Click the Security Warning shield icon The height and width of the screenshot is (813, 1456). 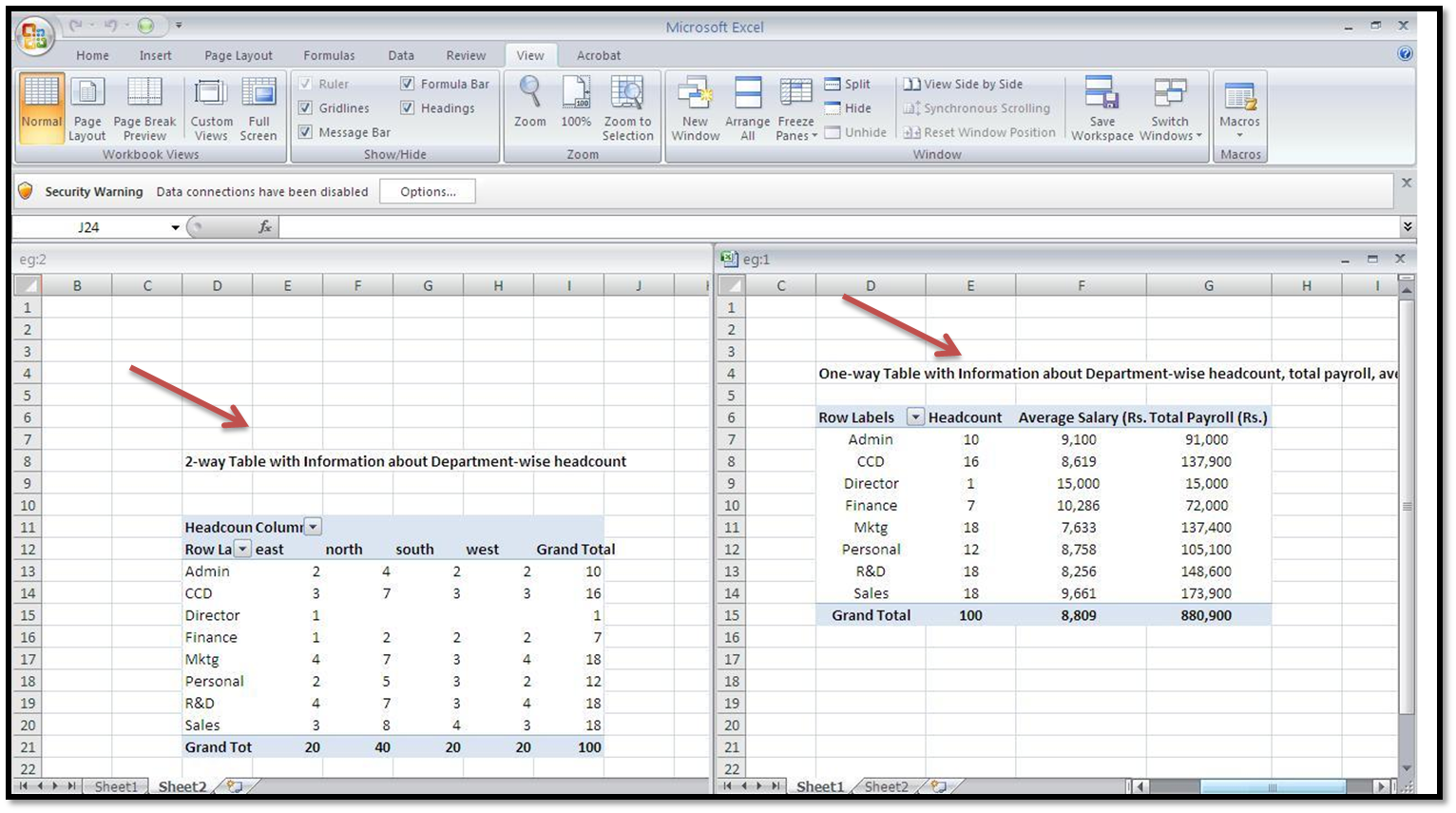[x=26, y=191]
